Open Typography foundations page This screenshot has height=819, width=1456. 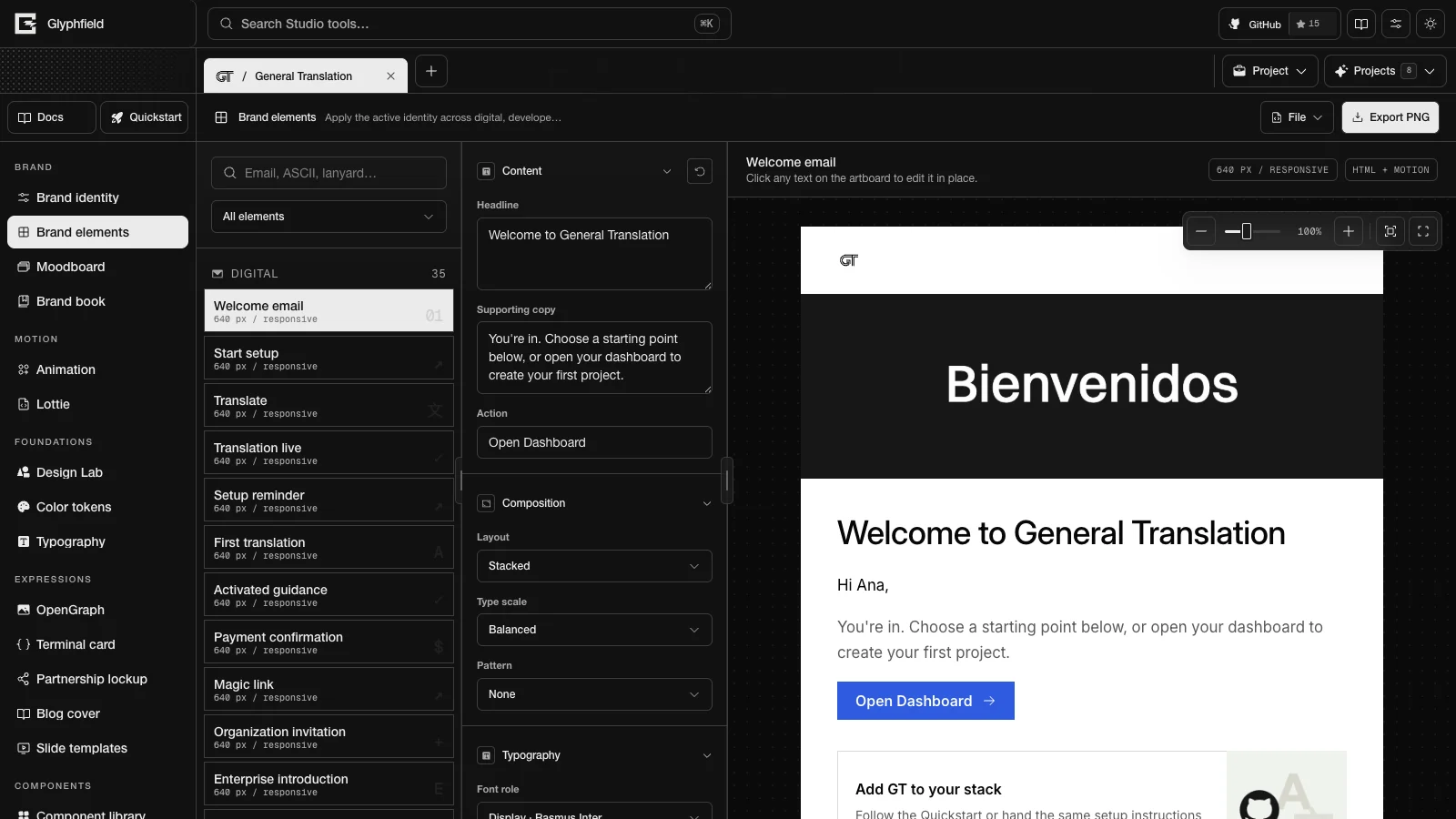(97, 541)
